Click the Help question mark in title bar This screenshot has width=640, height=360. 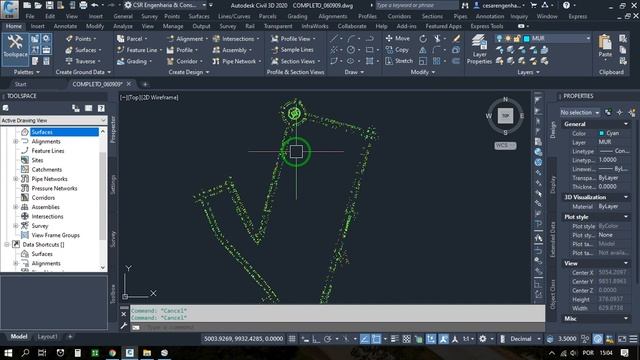pos(567,5)
